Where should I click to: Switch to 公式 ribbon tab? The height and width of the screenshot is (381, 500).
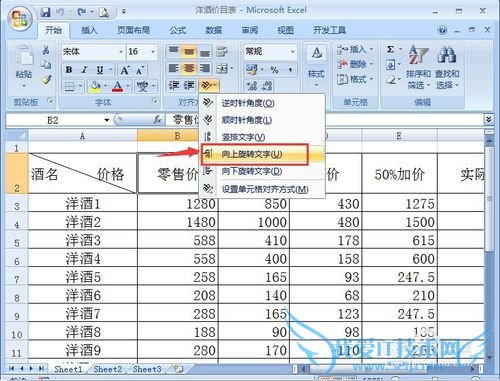click(x=177, y=30)
